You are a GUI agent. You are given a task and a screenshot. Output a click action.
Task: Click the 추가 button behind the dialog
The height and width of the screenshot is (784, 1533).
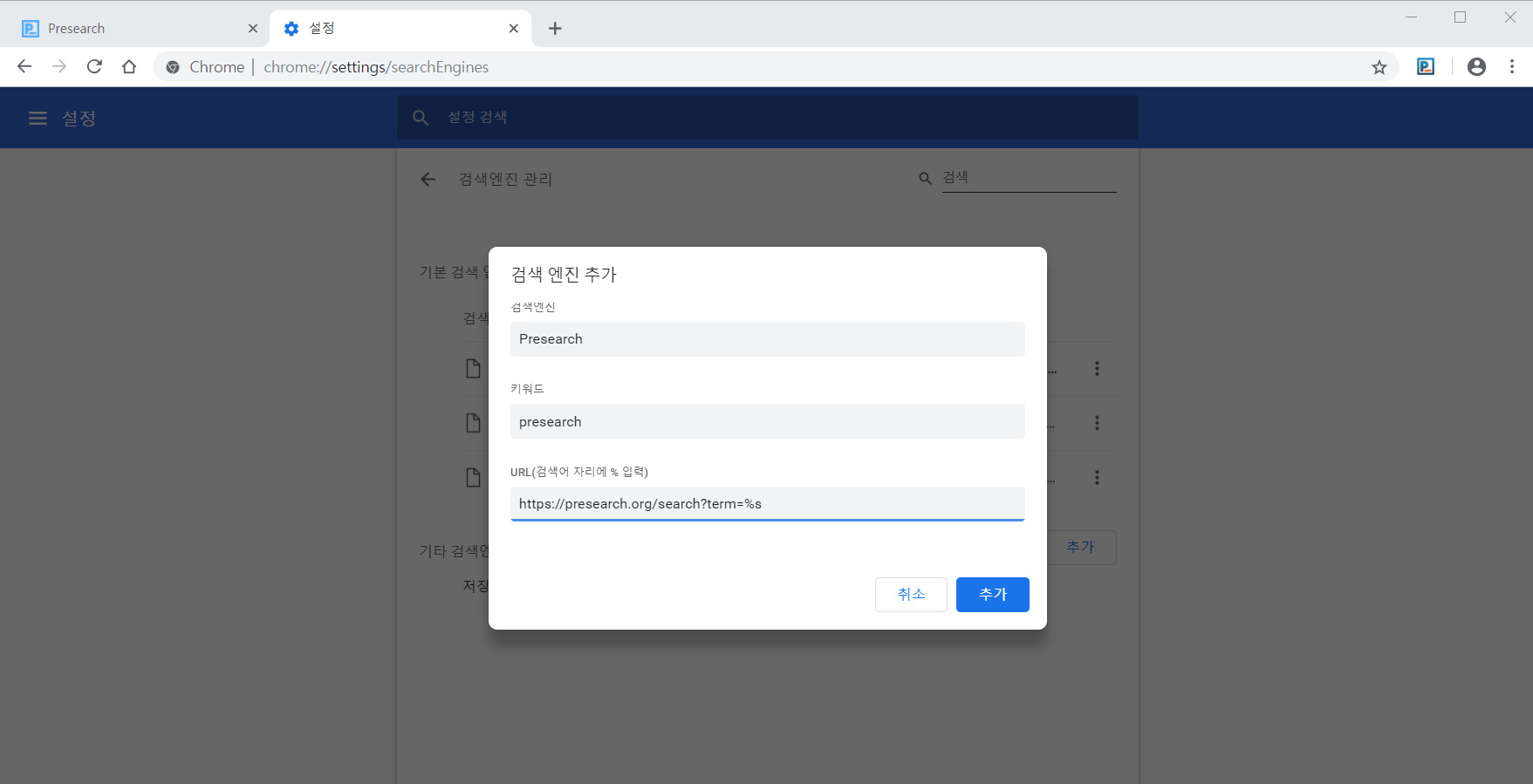[x=1081, y=548]
